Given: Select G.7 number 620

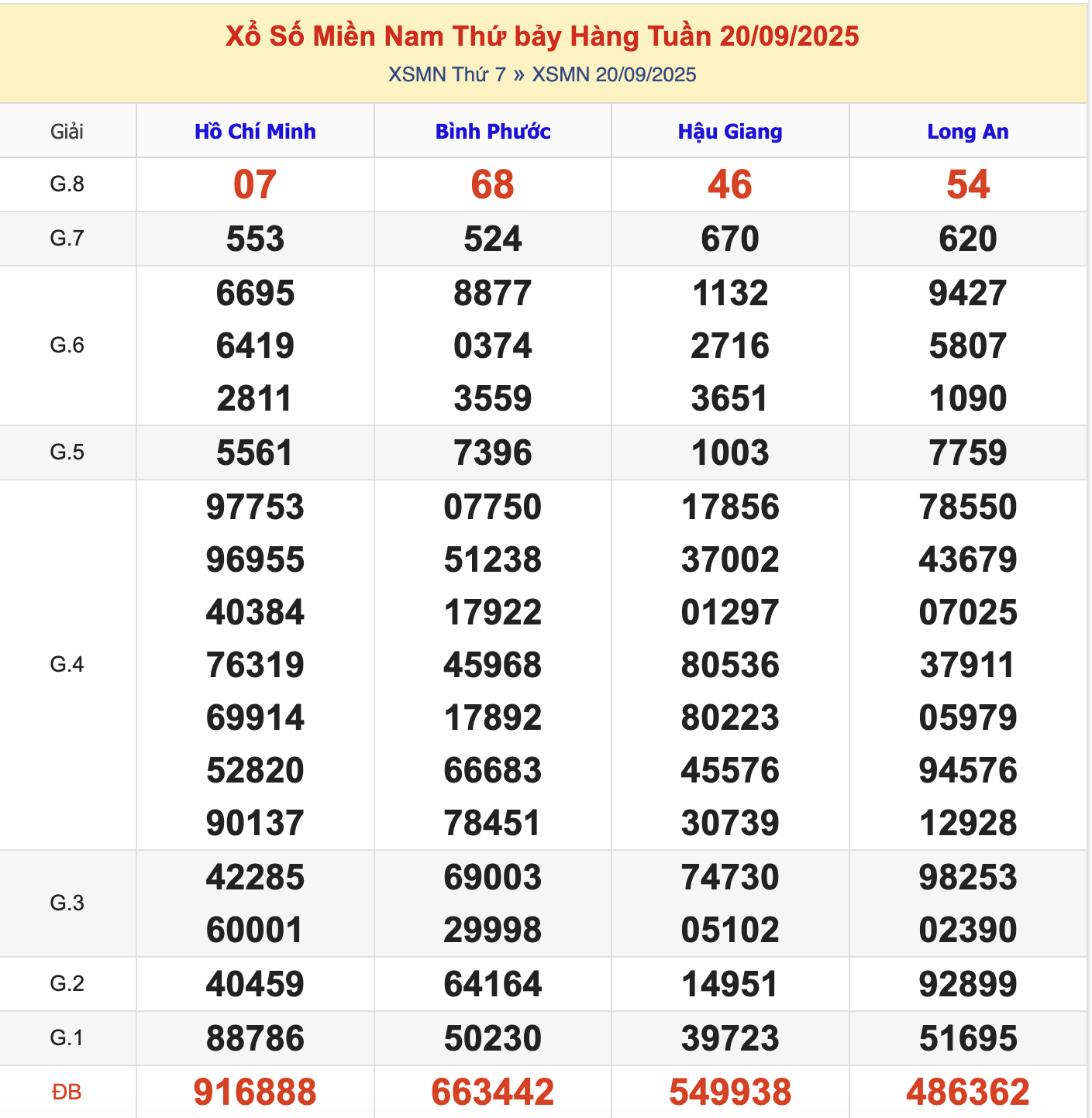Looking at the screenshot, I should (968, 239).
